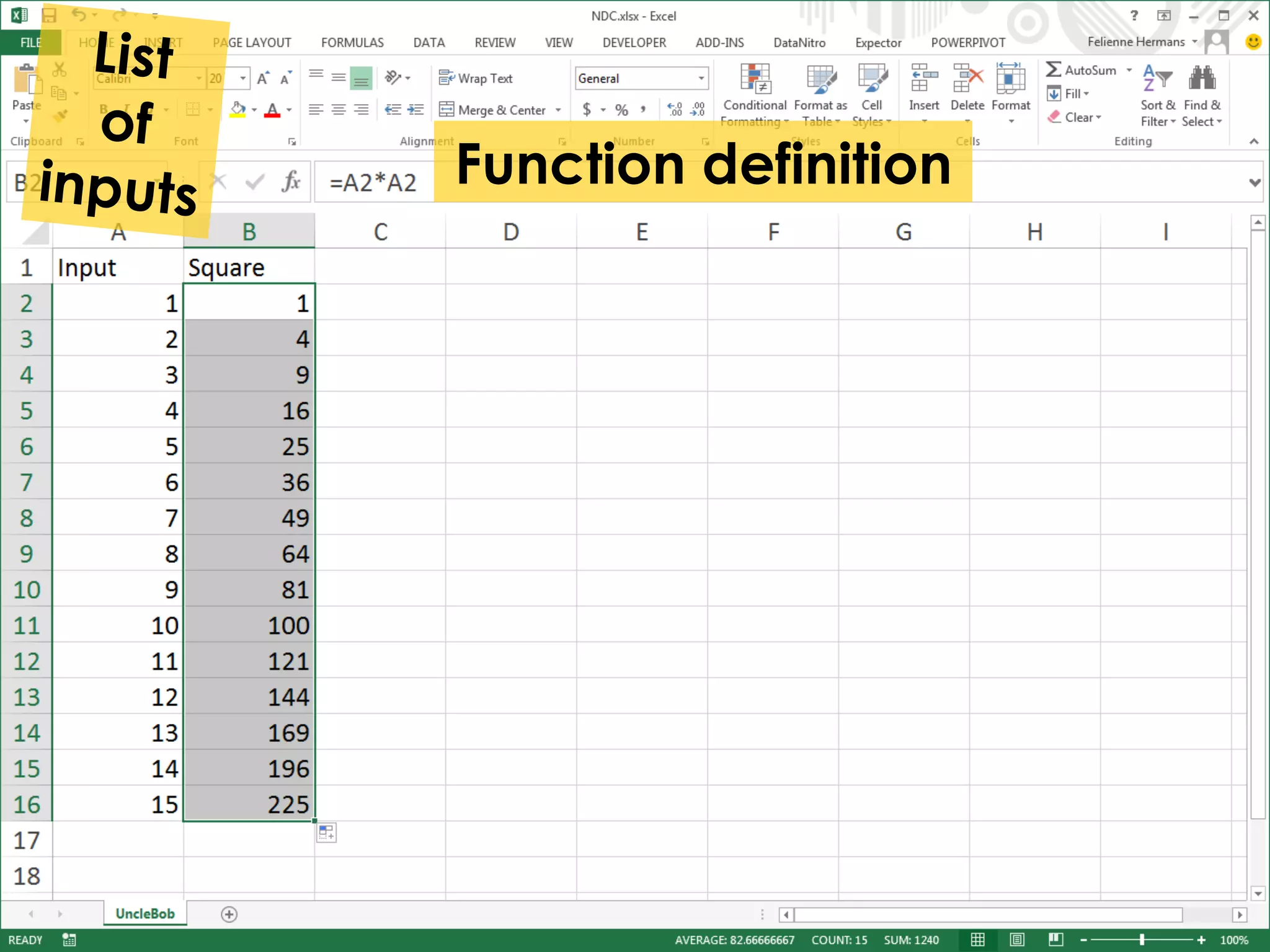Open the DEVELOPER ribbon tab

click(x=634, y=43)
